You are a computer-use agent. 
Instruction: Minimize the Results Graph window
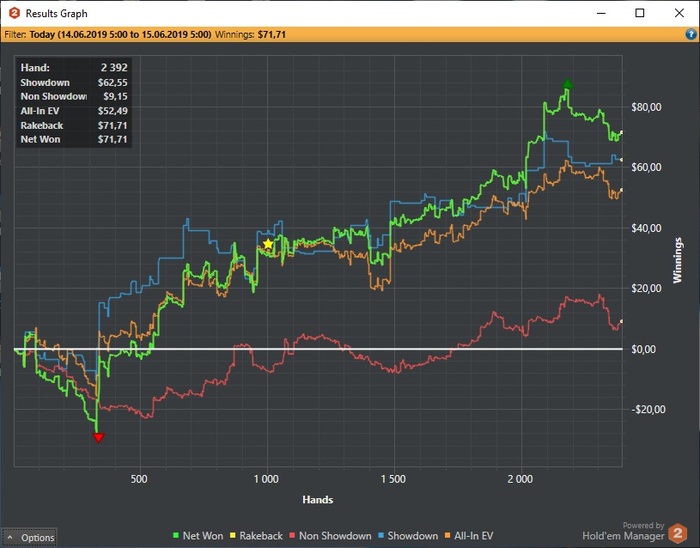click(601, 13)
